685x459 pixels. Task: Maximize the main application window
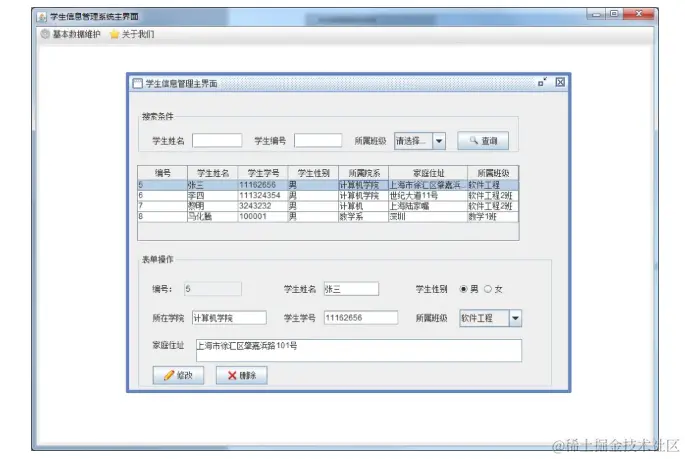coord(614,14)
